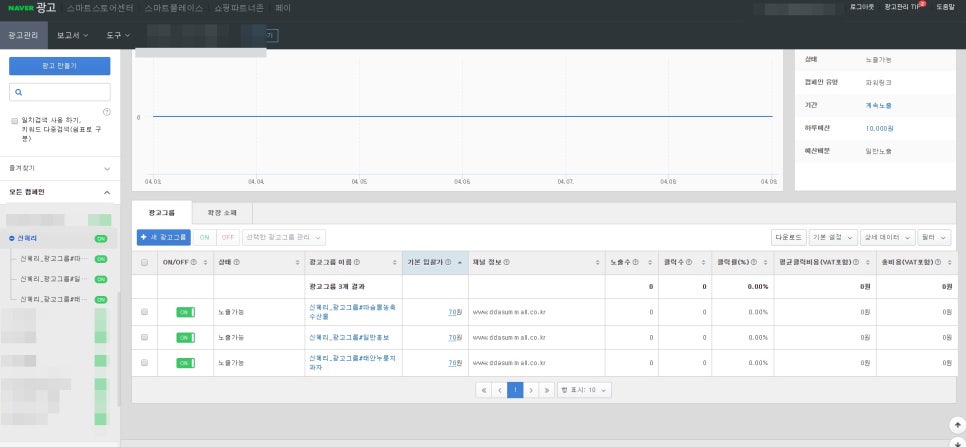Open the help icon beside 일치검색 option
966x447 pixels.
[x=107, y=112]
